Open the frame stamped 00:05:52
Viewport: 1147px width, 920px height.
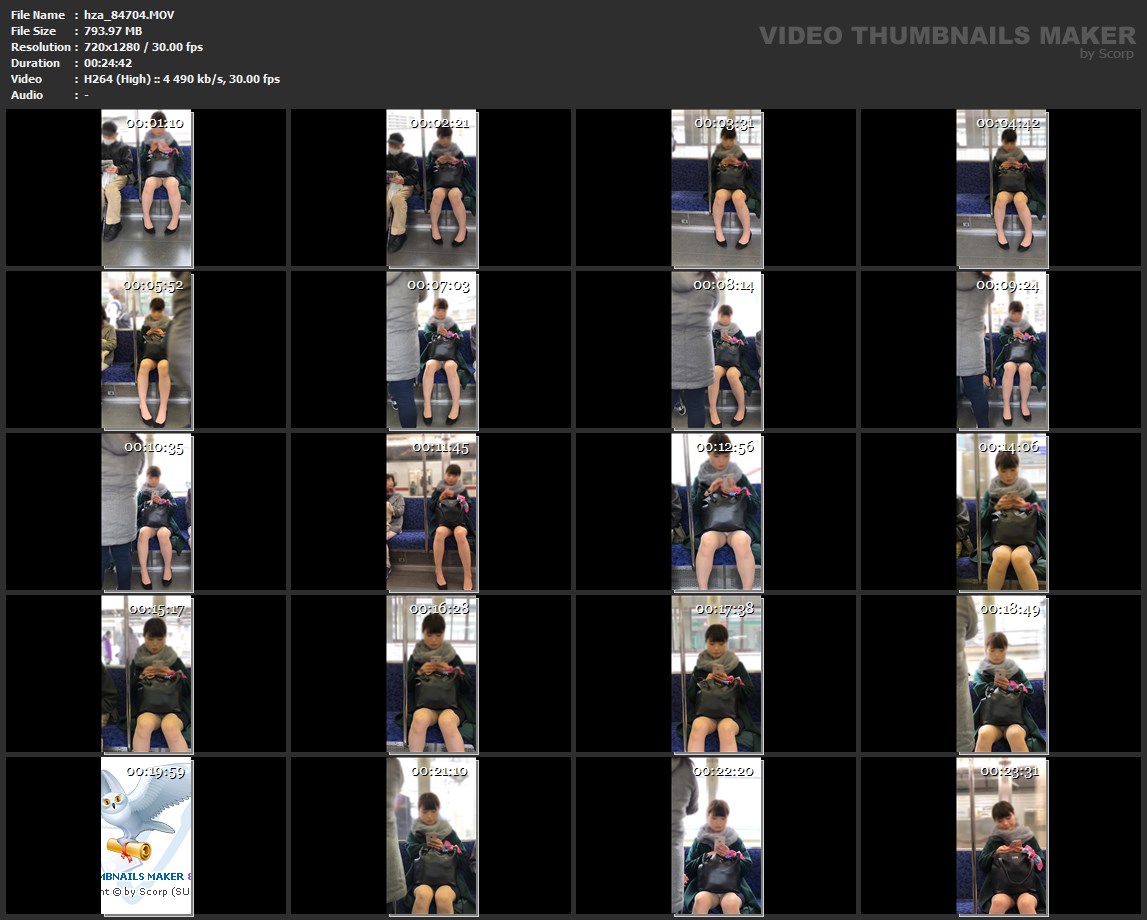click(146, 350)
